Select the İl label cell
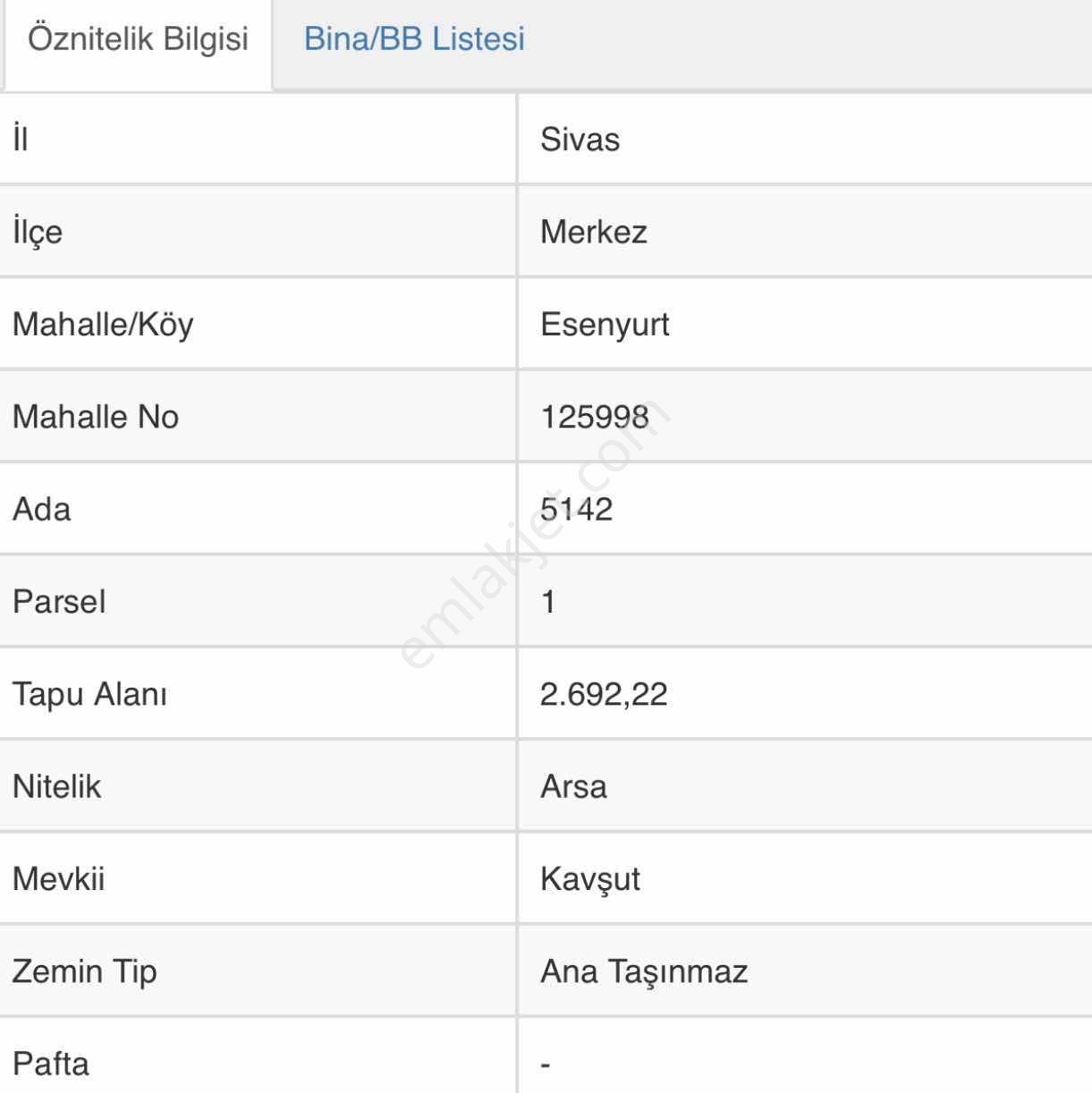 (x=258, y=140)
